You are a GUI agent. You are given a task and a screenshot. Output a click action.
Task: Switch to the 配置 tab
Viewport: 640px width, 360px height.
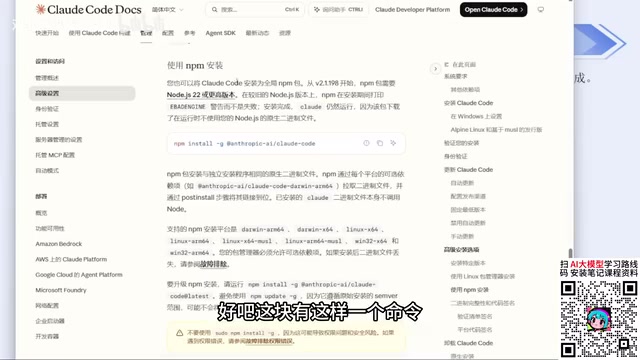(x=168, y=33)
